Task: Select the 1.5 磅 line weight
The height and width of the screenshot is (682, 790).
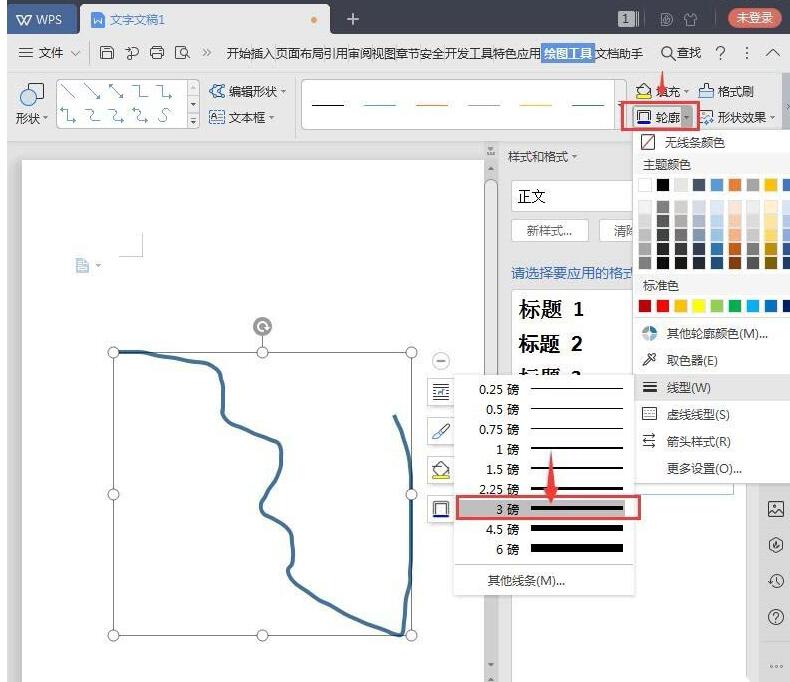Action: [x=544, y=468]
